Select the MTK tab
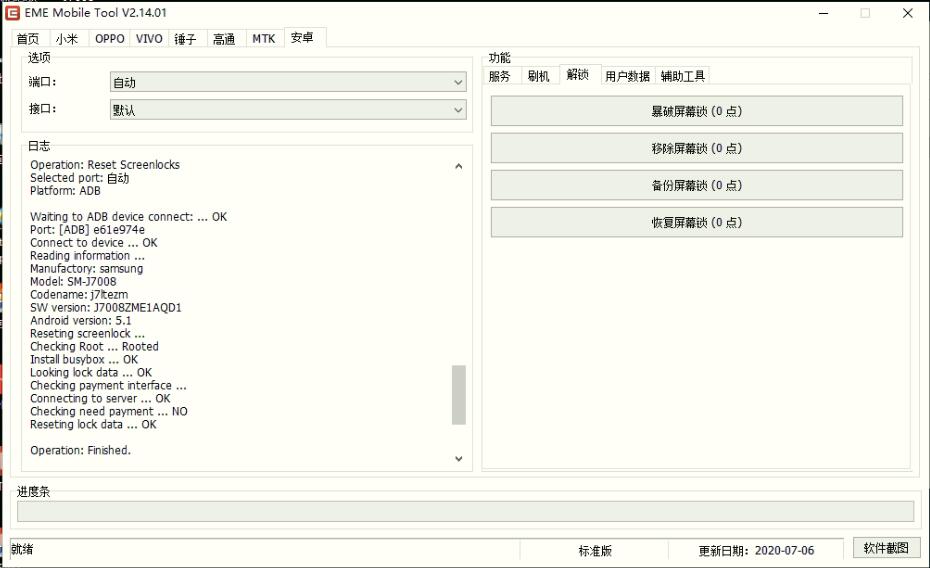The height and width of the screenshot is (568, 930). pyautogui.click(x=263, y=39)
